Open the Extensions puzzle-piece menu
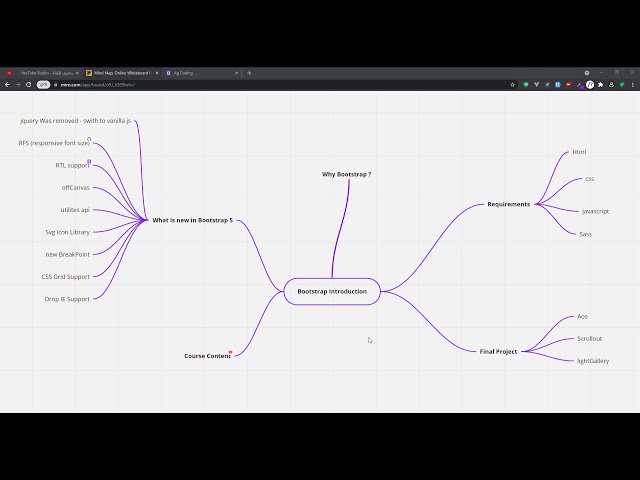This screenshot has height=480, width=640. pos(600,84)
